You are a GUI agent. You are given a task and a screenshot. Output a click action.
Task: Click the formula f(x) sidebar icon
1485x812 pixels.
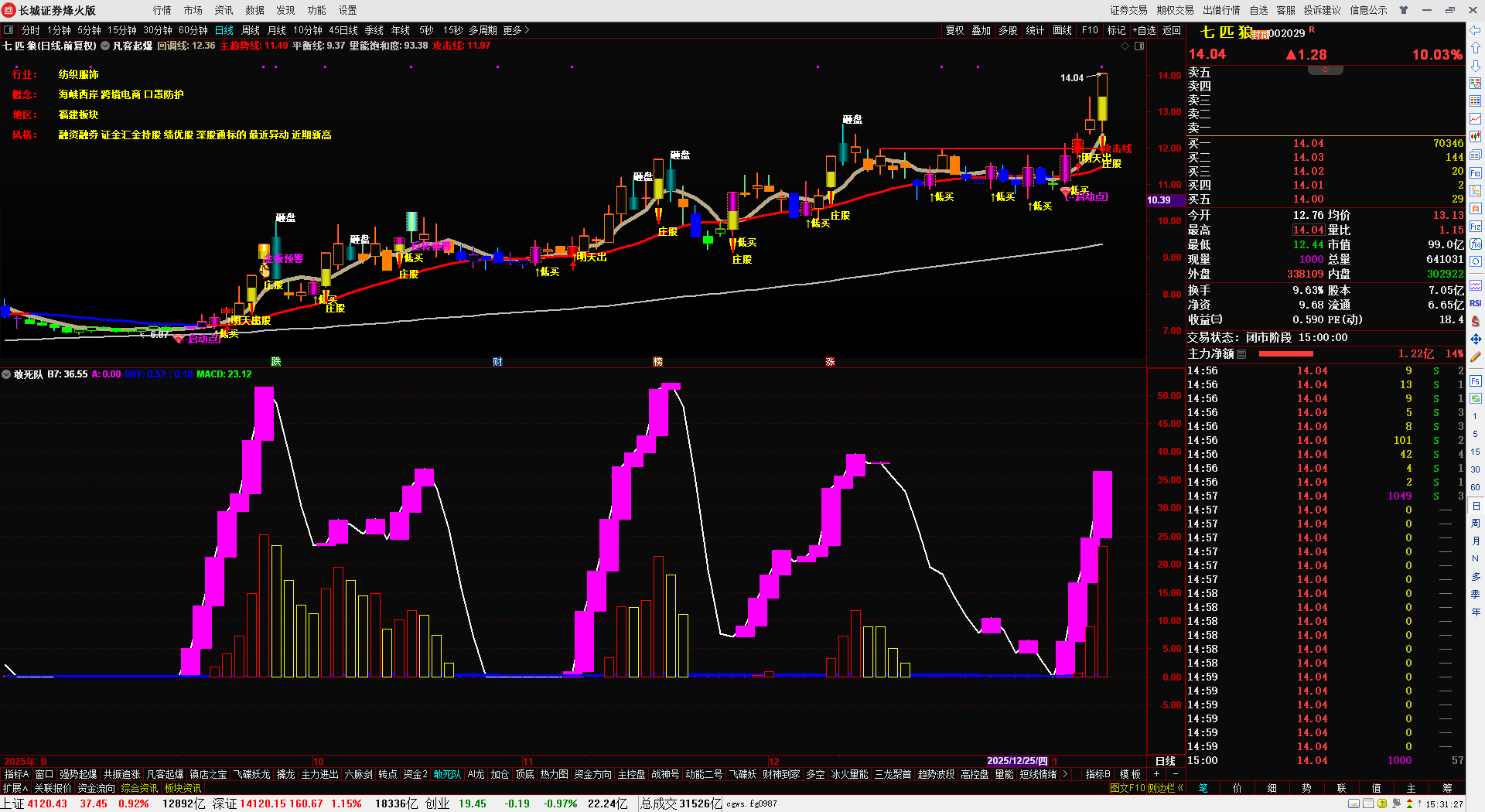click(1476, 244)
